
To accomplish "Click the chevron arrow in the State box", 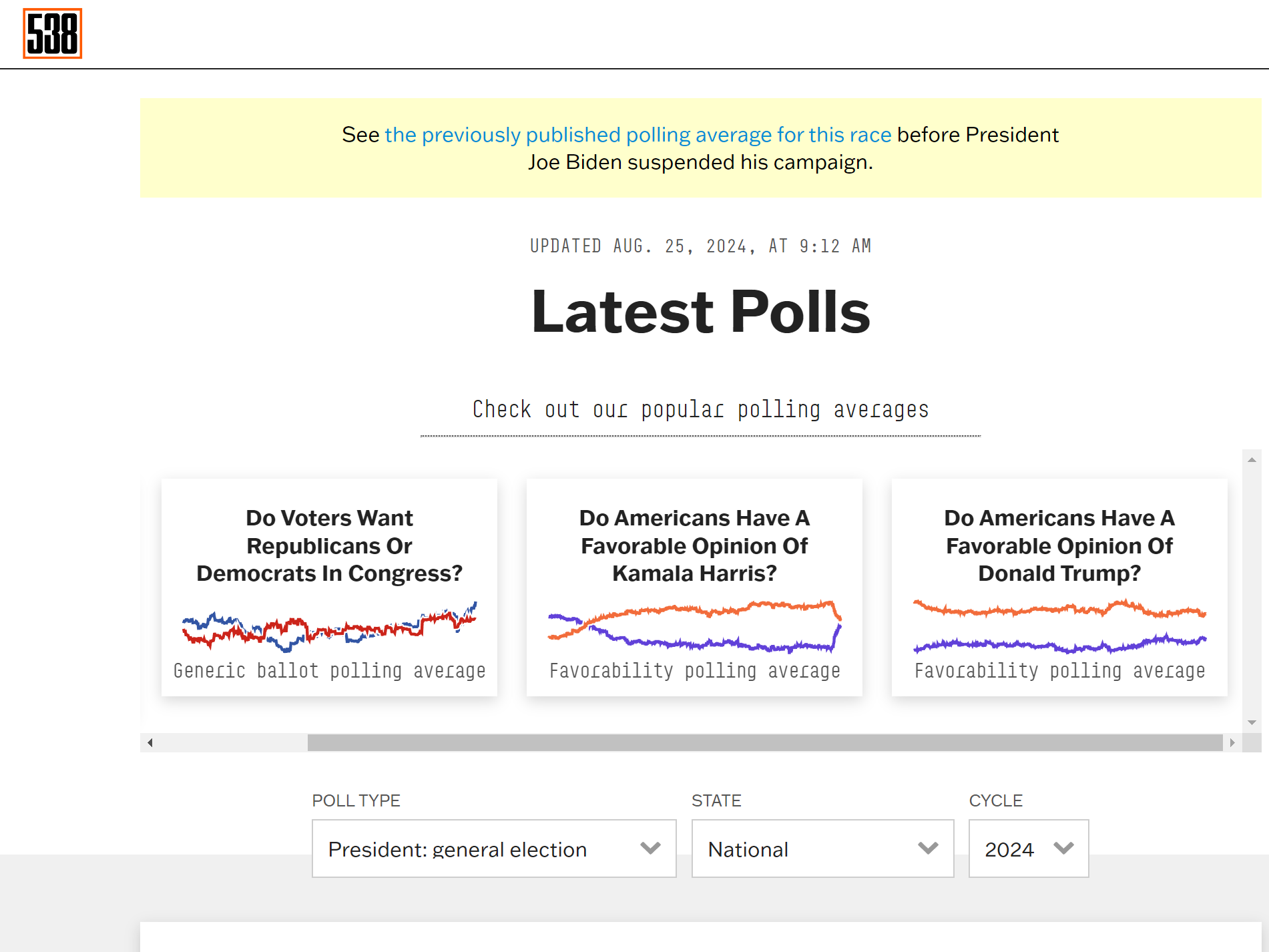I will [x=928, y=849].
